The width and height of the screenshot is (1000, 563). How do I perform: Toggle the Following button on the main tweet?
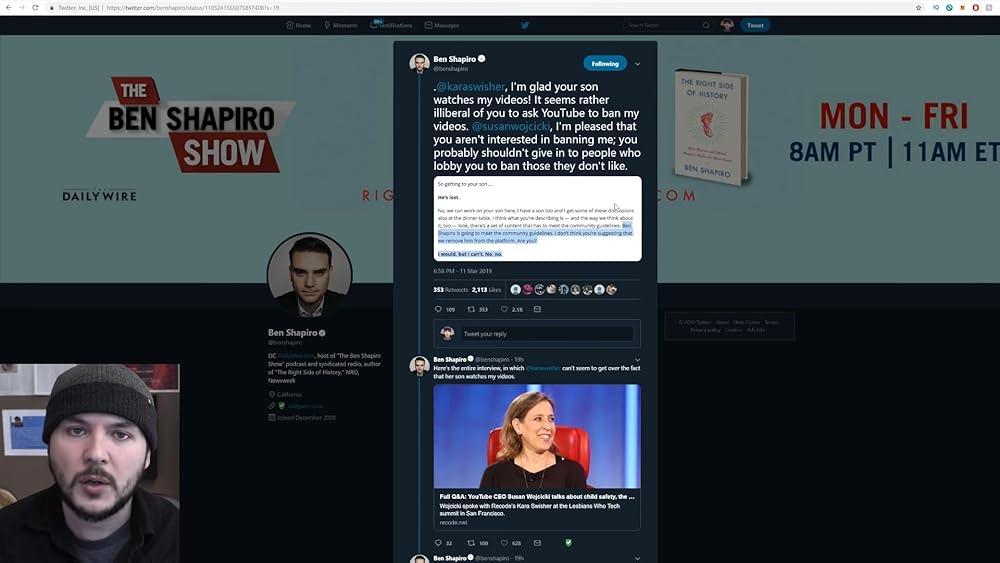(604, 64)
